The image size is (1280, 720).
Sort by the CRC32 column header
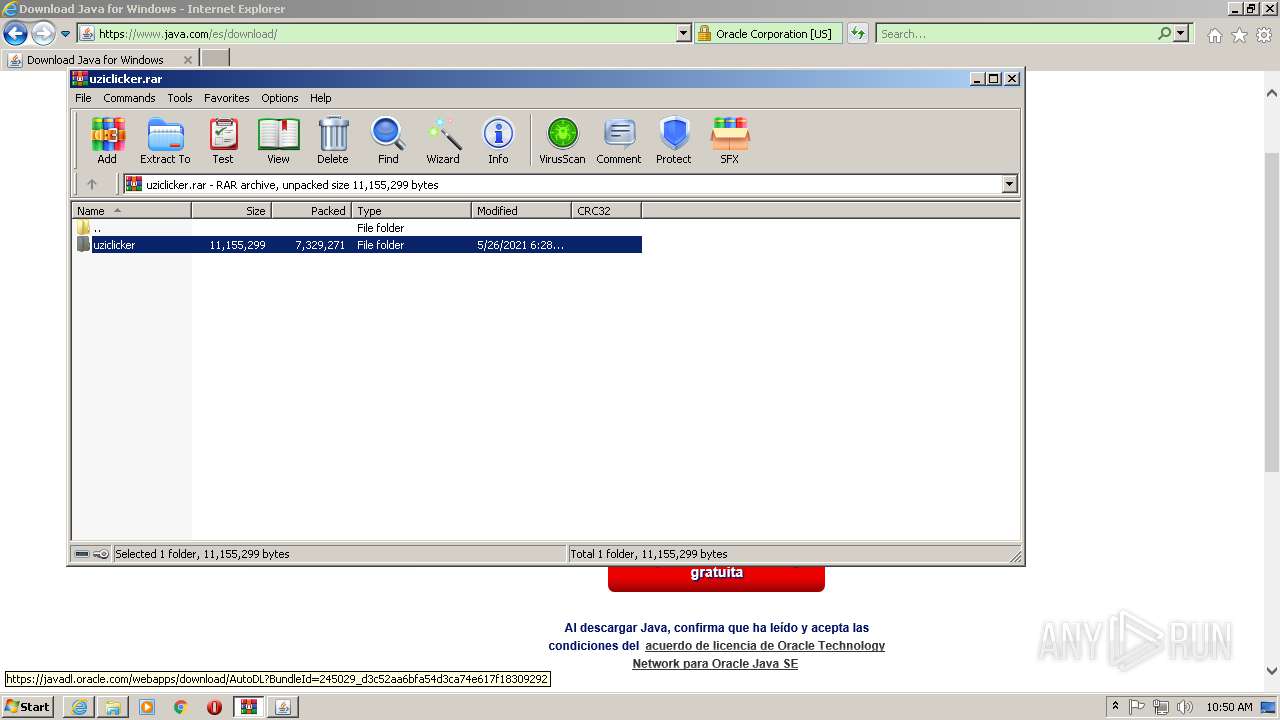pos(607,211)
